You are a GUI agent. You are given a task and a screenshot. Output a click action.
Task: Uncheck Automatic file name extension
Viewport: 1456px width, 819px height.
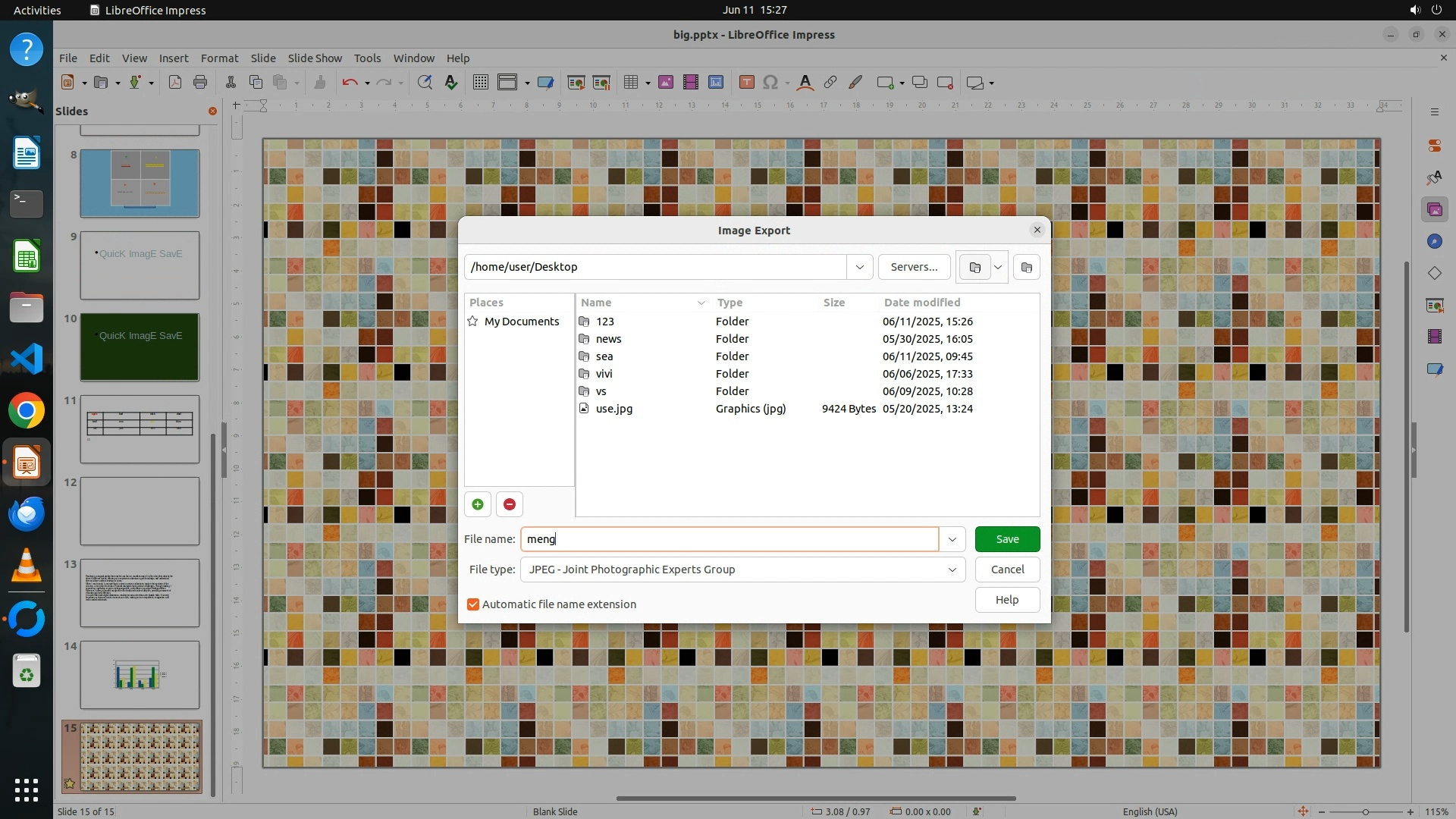pos(473,604)
